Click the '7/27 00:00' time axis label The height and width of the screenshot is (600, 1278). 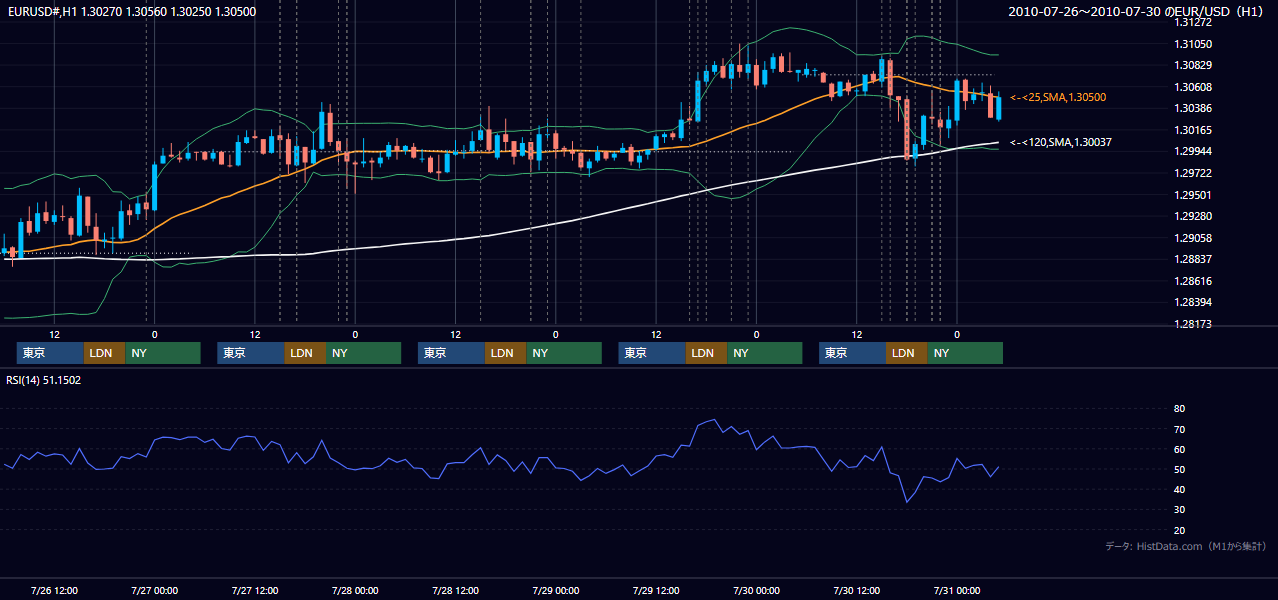pyautogui.click(x=154, y=590)
